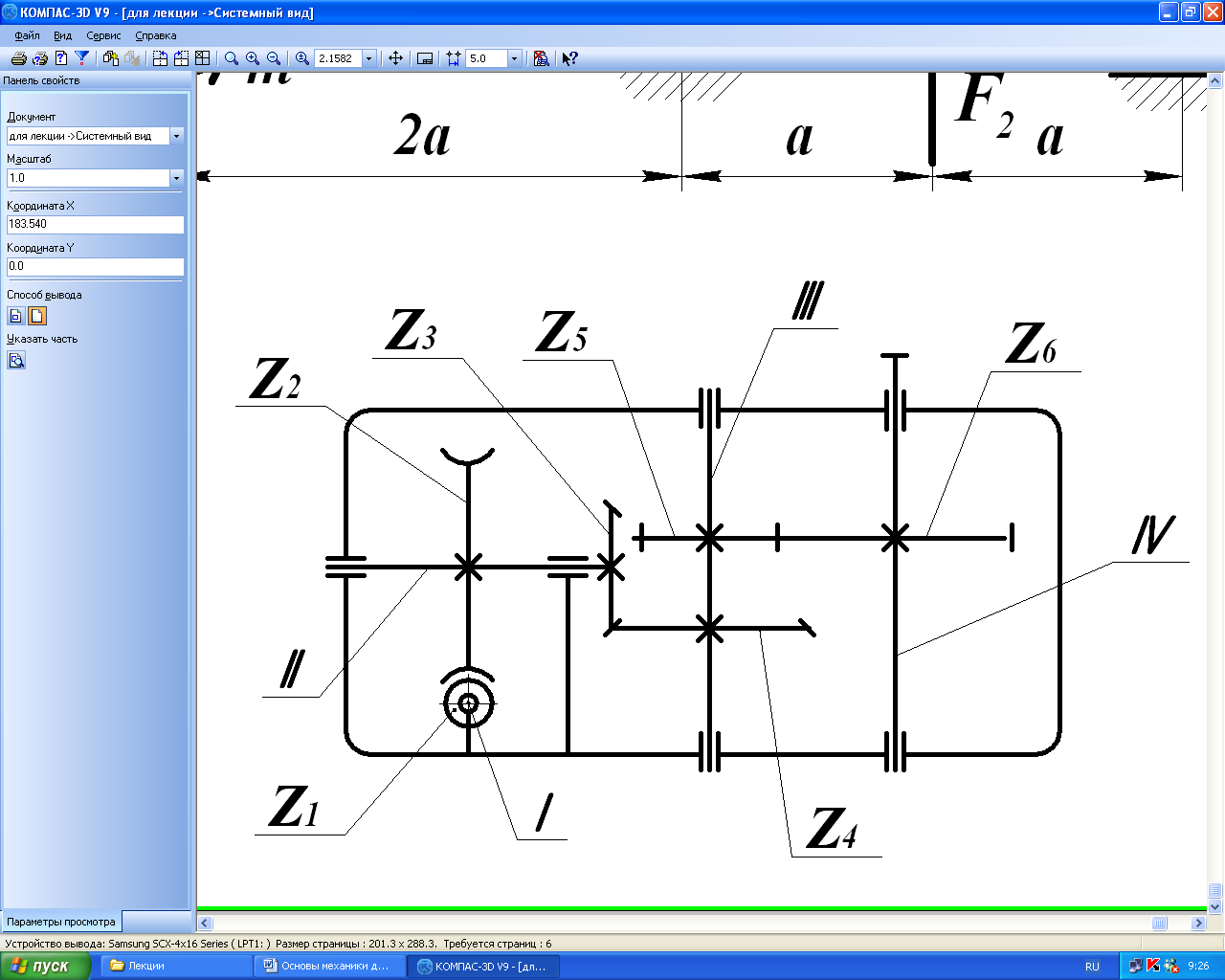1225x980 pixels.
Task: Click the add documents icon
Action: pos(111,58)
